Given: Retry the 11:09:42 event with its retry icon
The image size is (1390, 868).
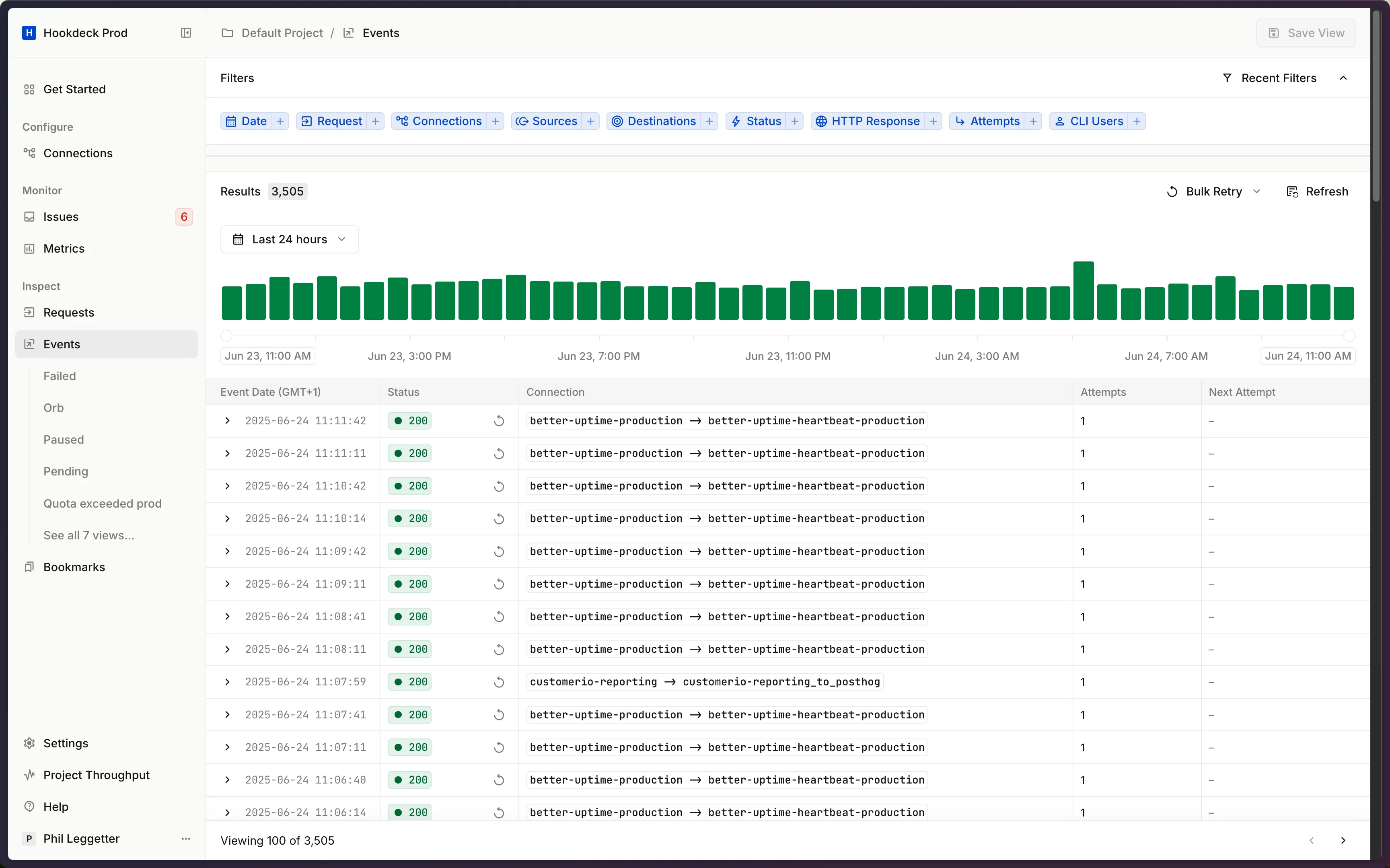Looking at the screenshot, I should [x=499, y=552].
